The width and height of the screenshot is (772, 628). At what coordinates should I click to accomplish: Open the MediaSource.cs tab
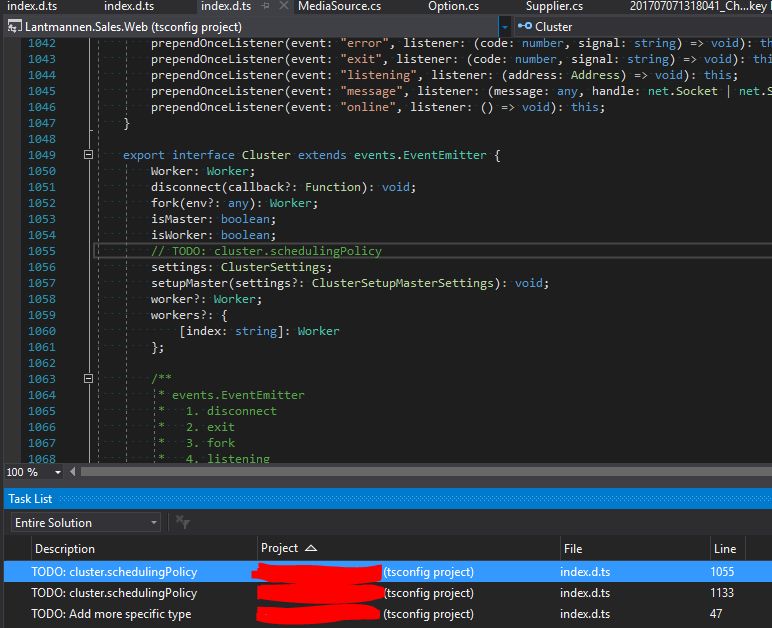(x=339, y=6)
